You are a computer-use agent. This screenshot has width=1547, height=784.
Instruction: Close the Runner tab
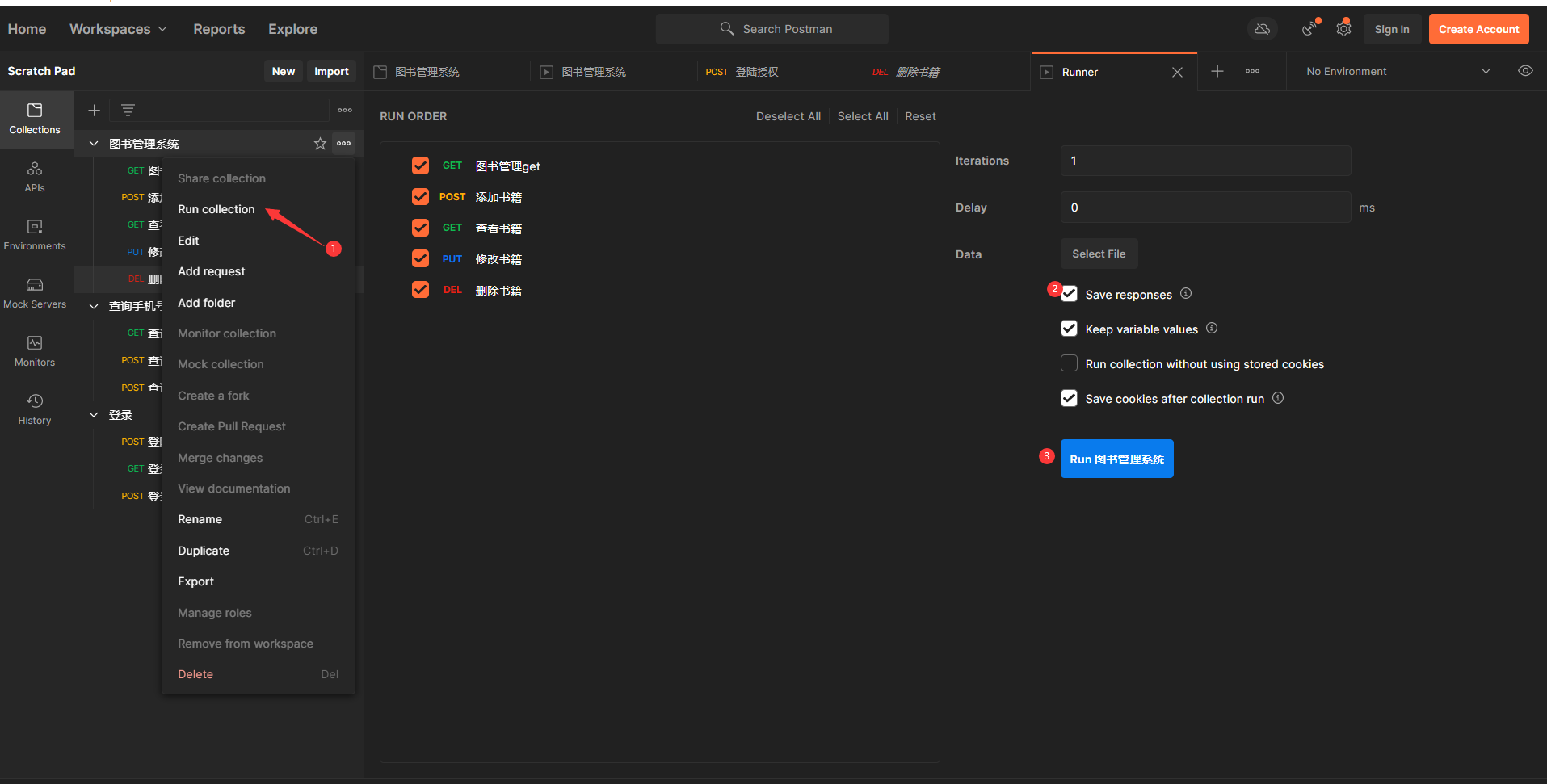coord(1177,72)
